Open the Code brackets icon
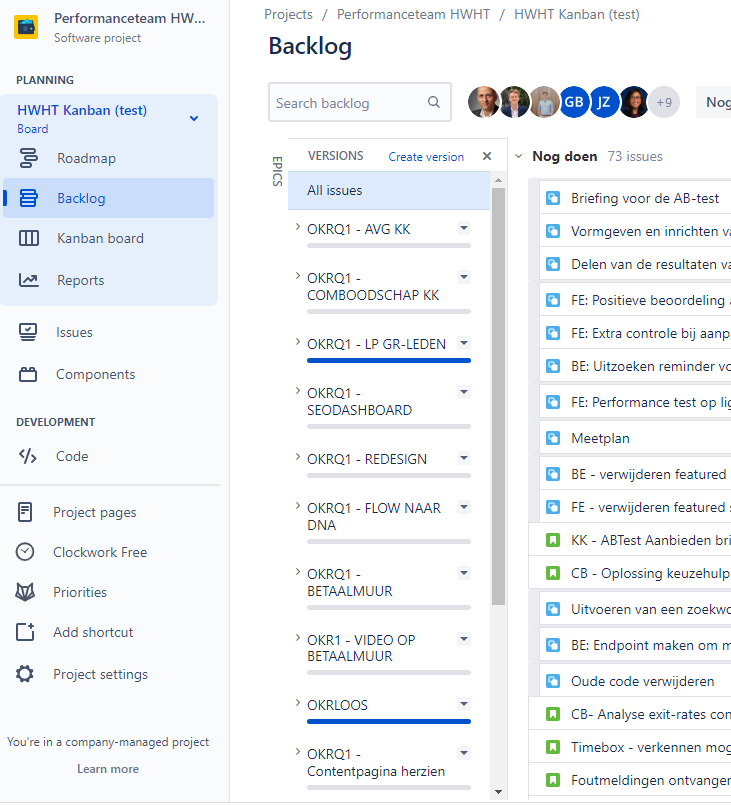 pos(28,456)
